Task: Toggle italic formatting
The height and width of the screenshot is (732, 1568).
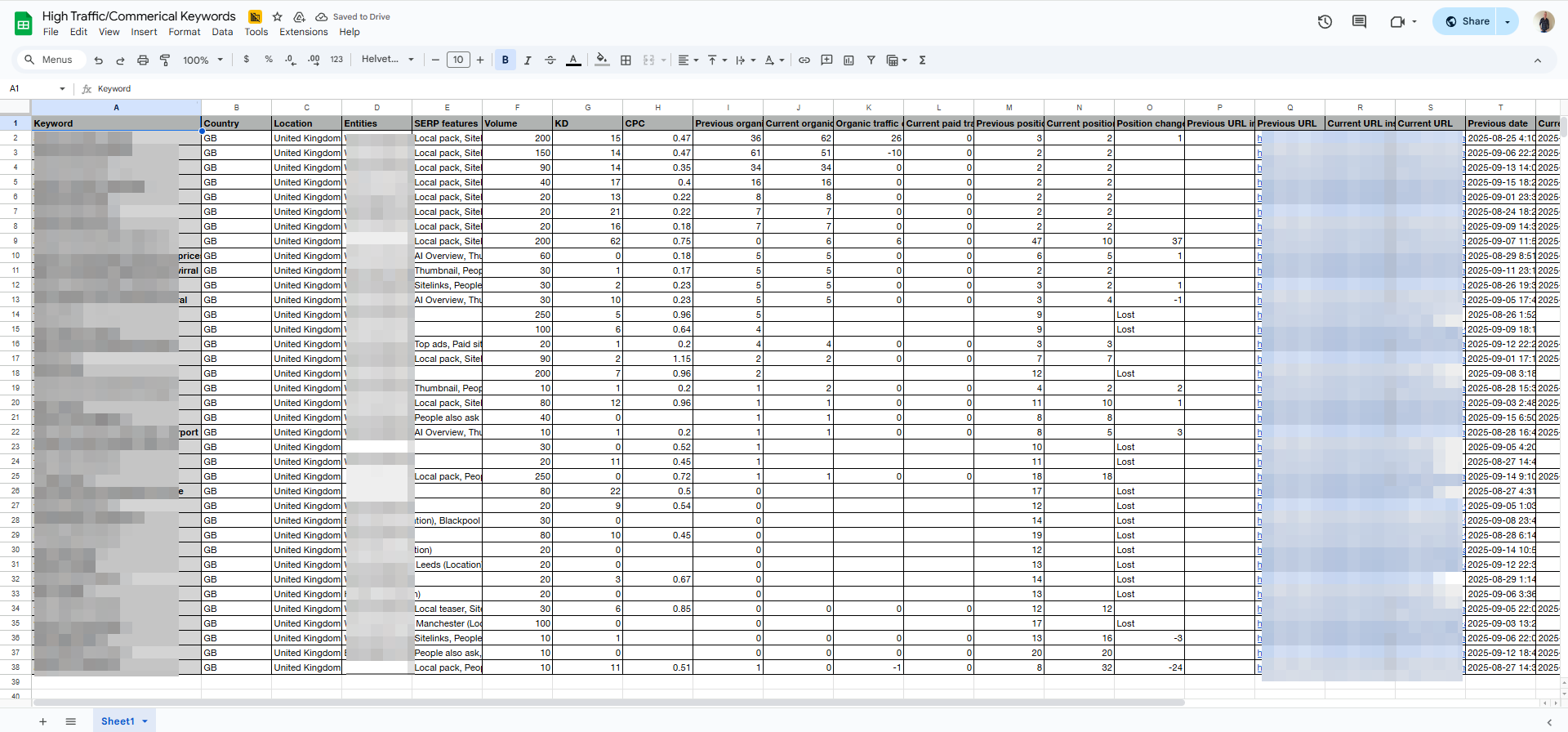Action: pyautogui.click(x=528, y=60)
